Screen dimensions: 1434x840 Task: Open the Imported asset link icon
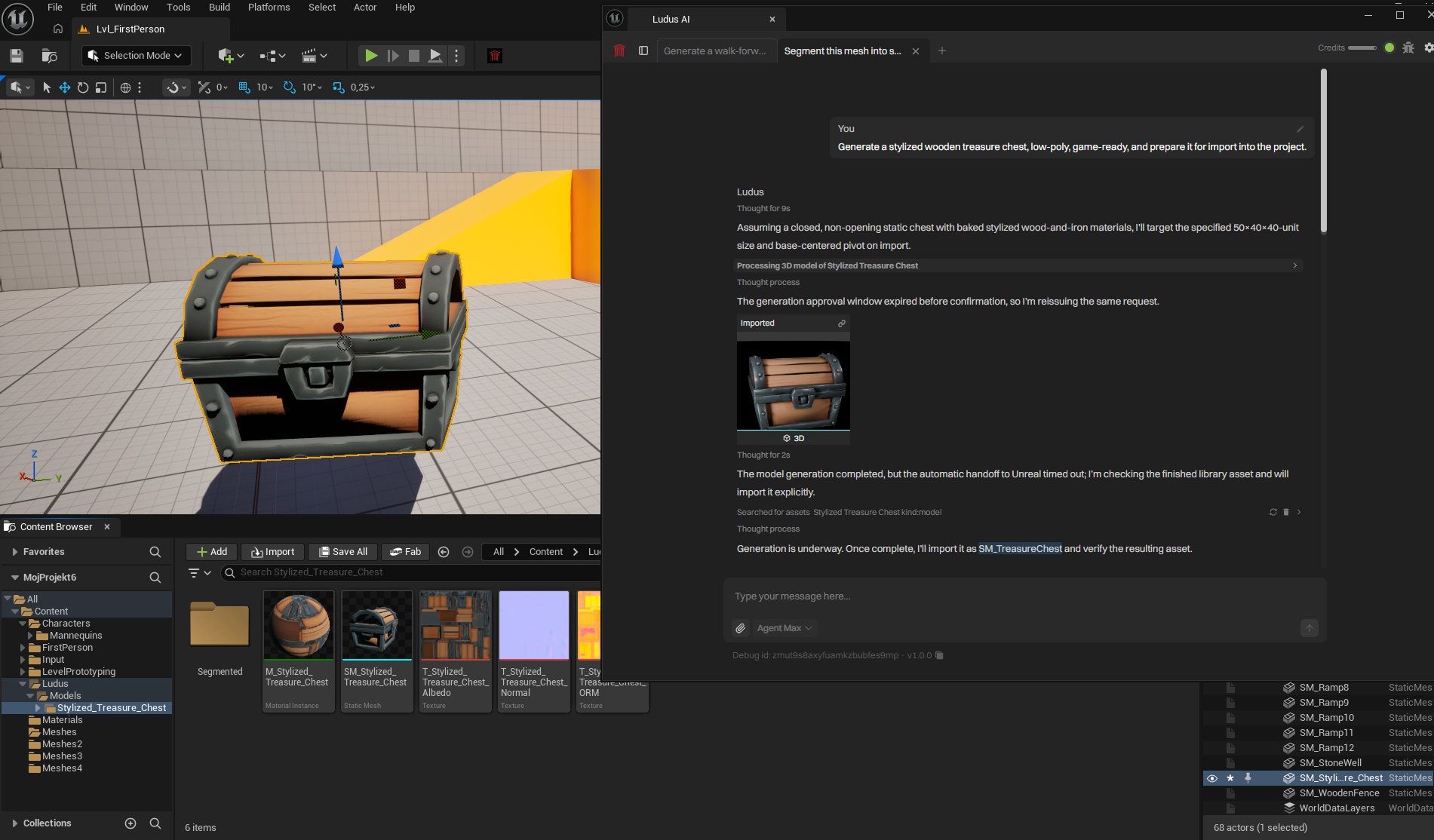(841, 323)
